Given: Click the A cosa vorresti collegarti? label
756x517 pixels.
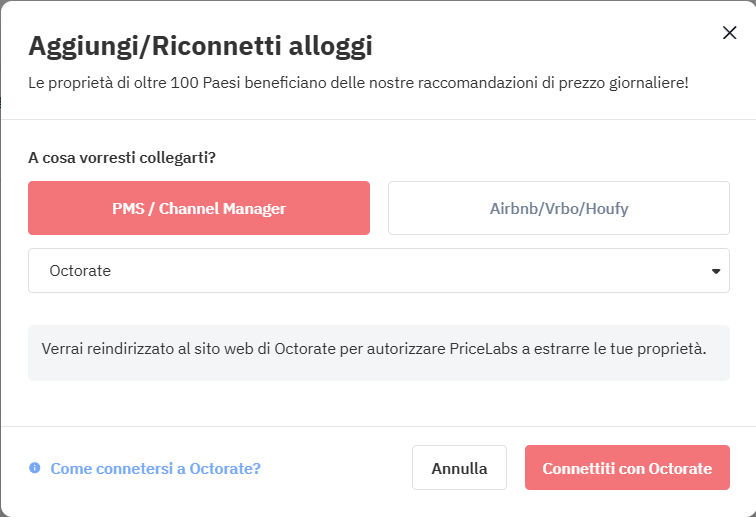Looking at the screenshot, I should point(122,158).
